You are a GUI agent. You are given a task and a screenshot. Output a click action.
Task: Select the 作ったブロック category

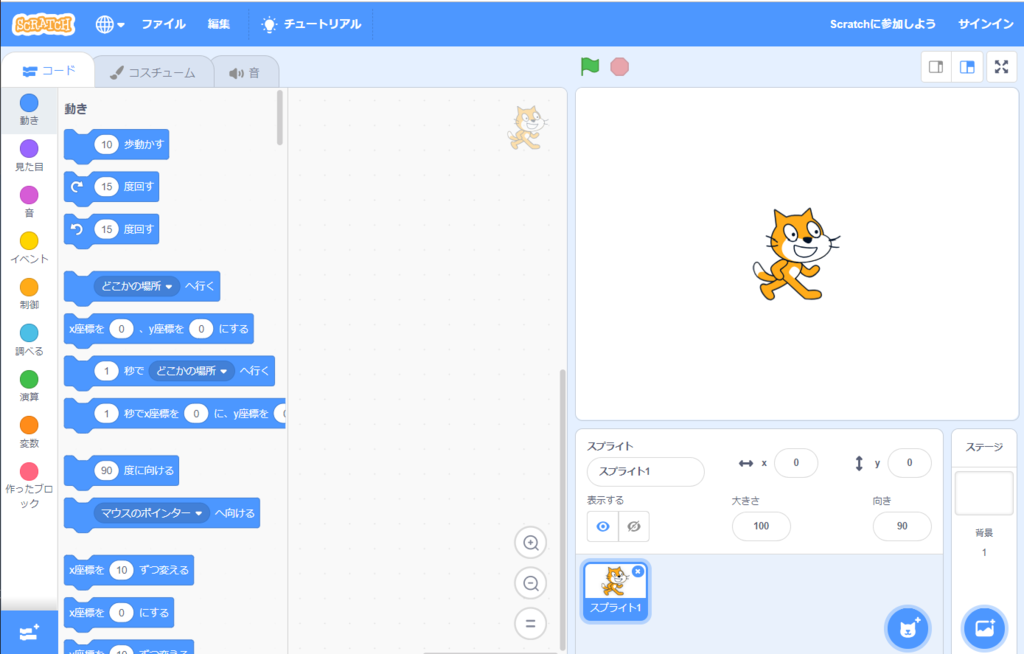point(29,485)
